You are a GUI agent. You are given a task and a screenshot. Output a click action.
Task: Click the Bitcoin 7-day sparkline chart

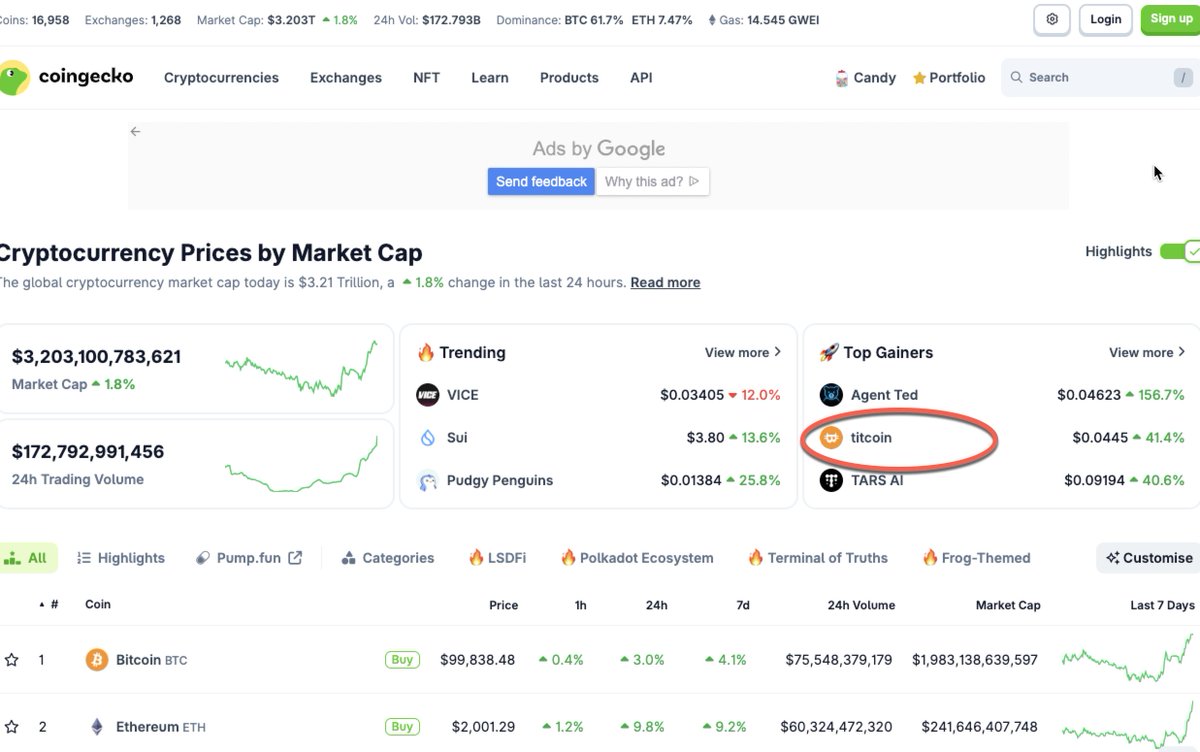(1128, 660)
